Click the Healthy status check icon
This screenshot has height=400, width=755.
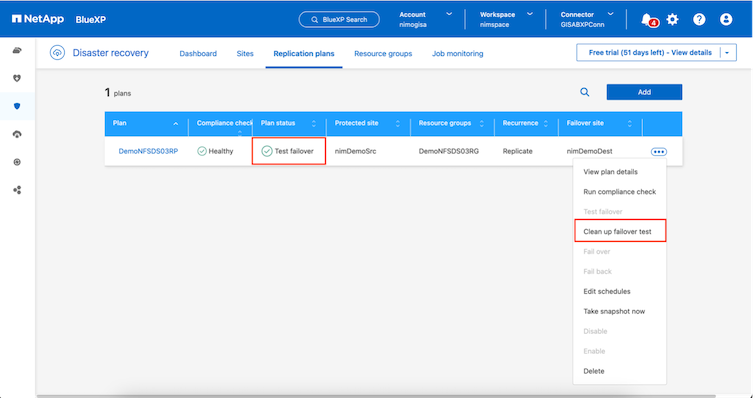[202, 151]
